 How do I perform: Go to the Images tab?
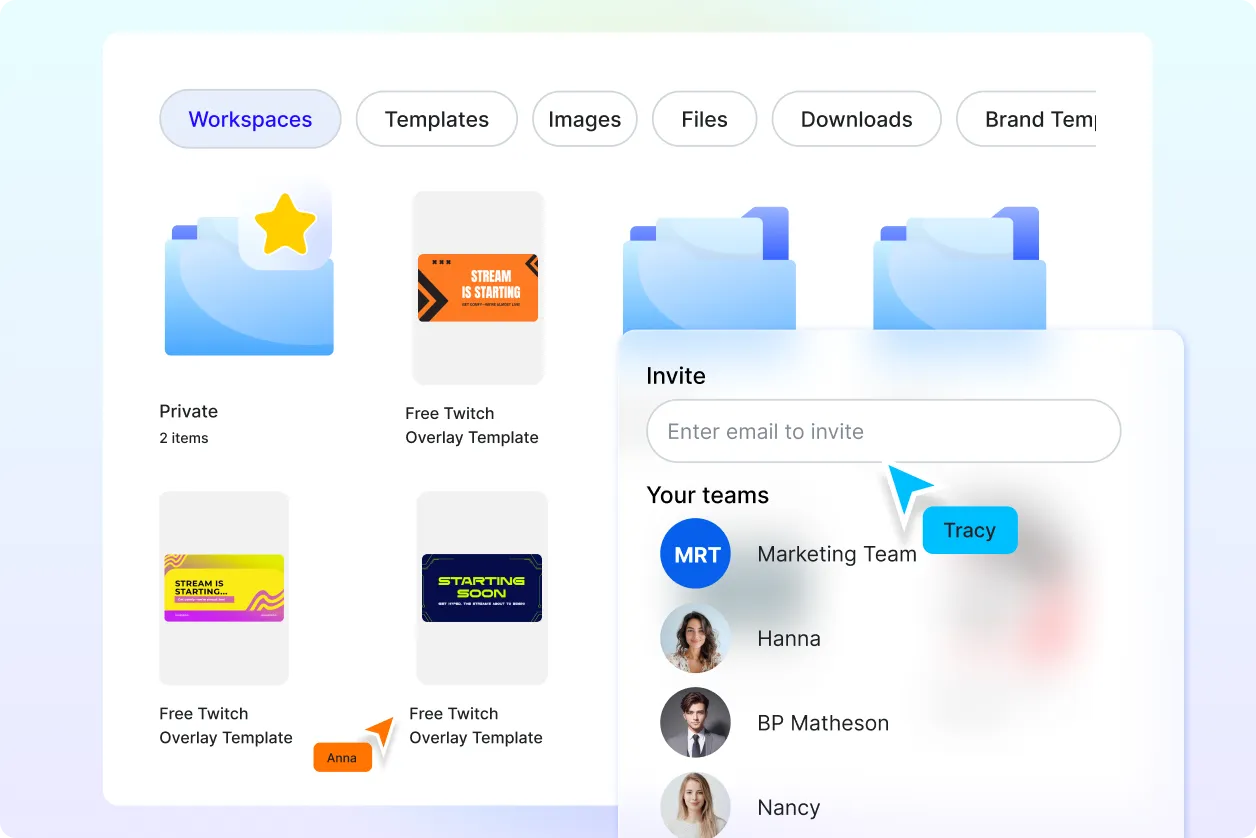tap(585, 119)
